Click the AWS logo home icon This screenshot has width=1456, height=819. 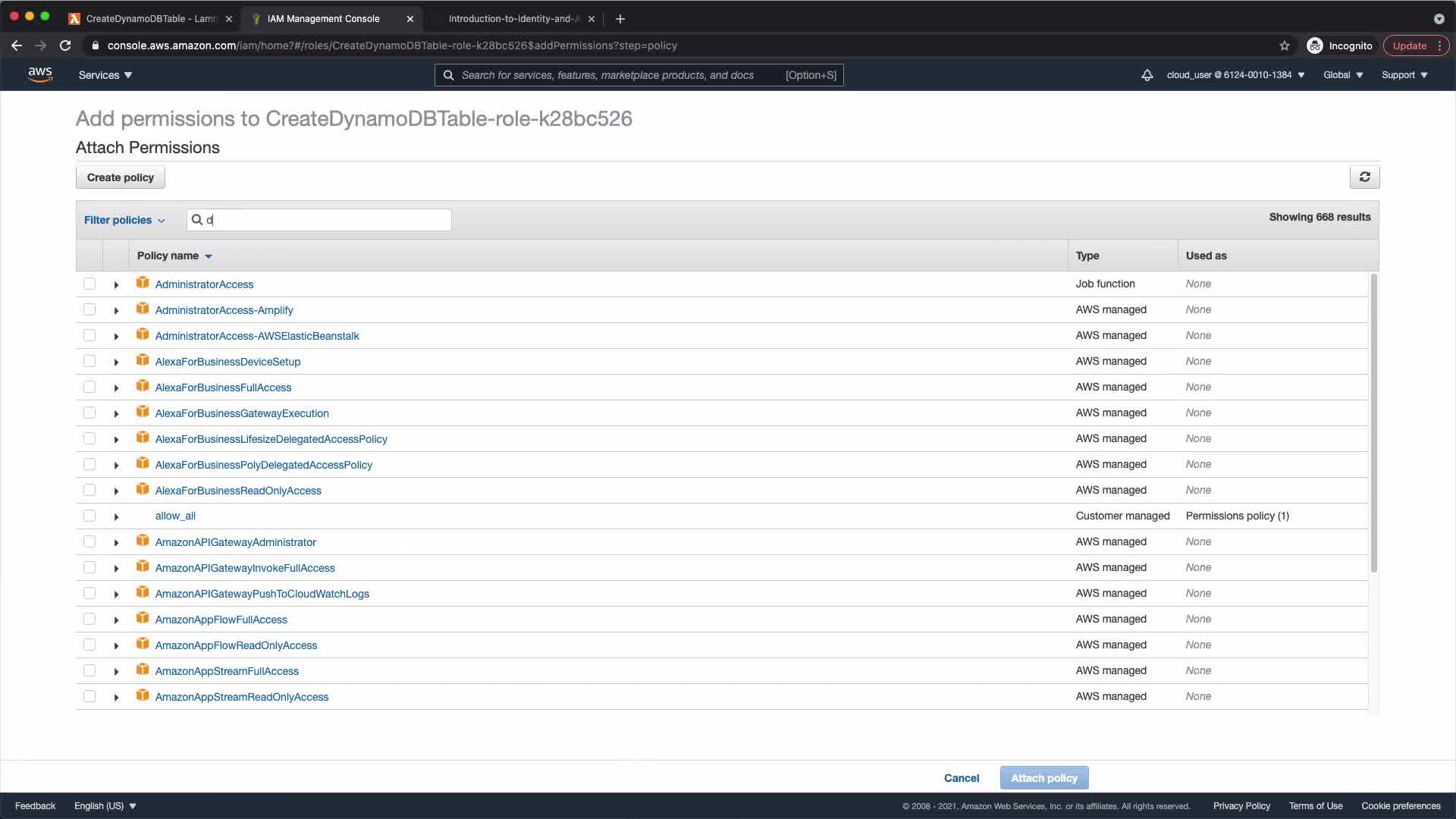click(x=39, y=74)
